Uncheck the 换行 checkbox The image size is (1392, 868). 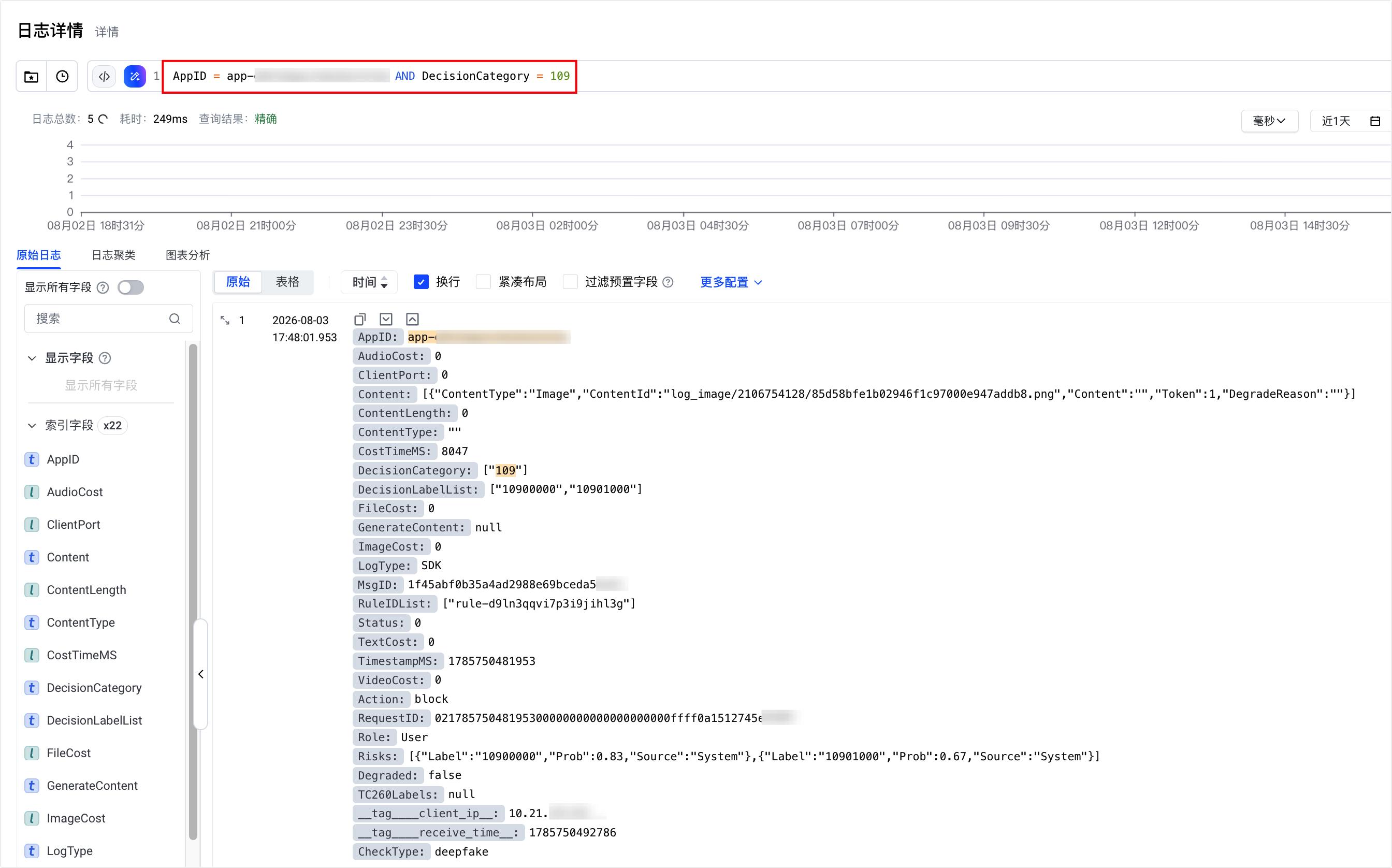pyautogui.click(x=422, y=282)
